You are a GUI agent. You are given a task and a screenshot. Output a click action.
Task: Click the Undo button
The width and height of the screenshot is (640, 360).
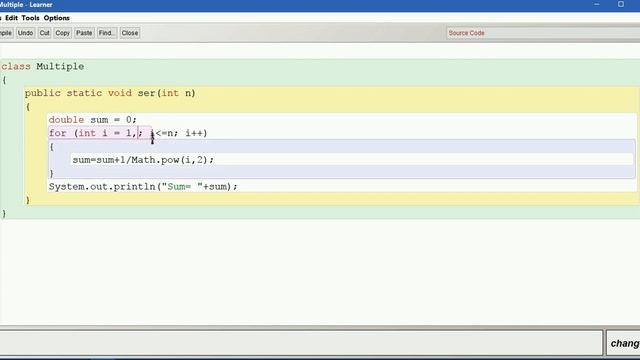[x=25, y=33]
